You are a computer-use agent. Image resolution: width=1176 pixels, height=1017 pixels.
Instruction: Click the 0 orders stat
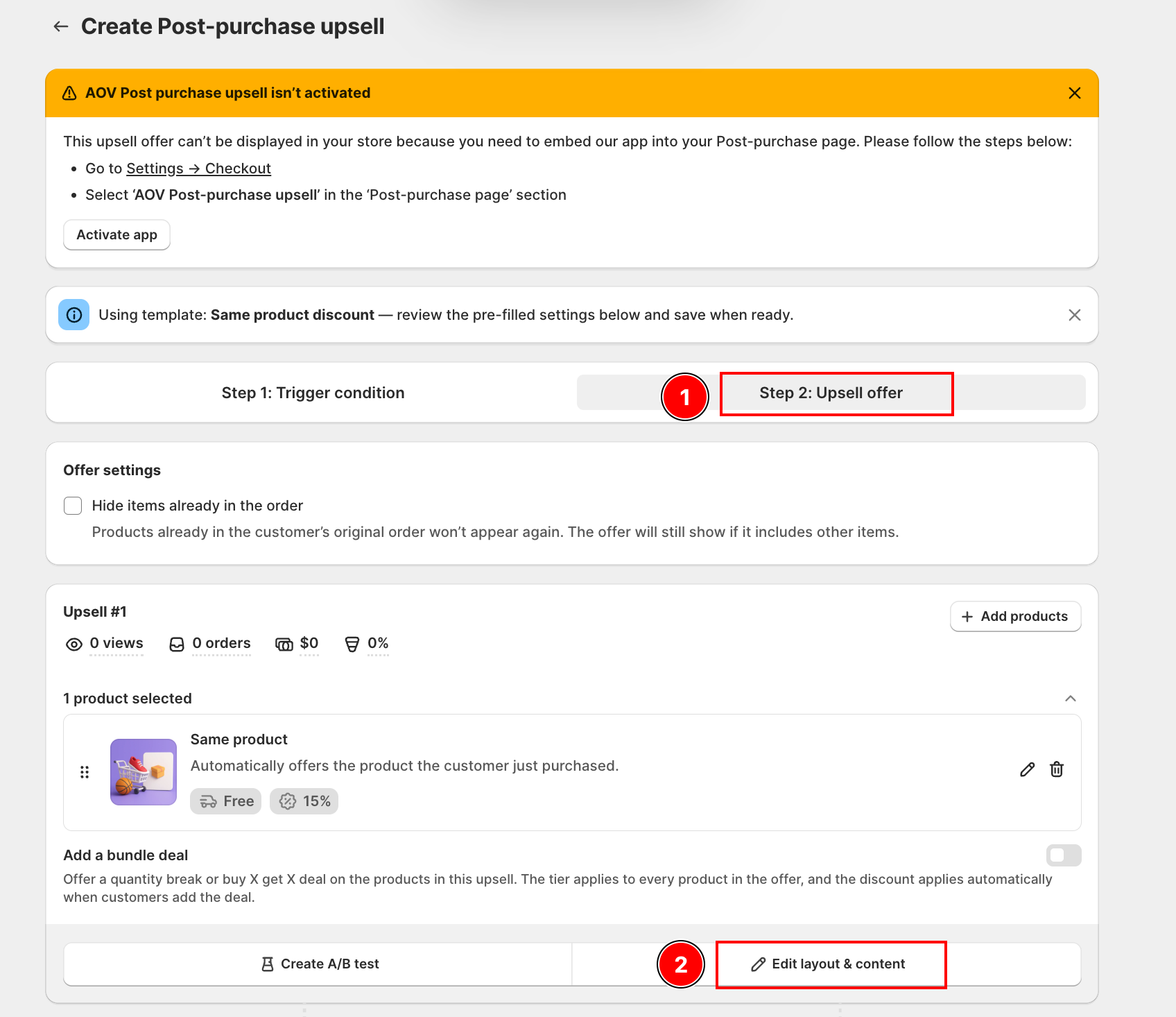tap(221, 643)
